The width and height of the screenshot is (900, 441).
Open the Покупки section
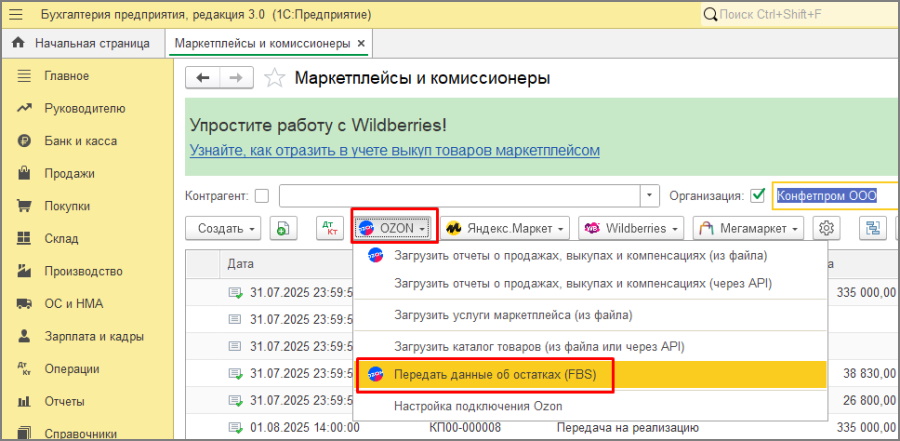(67, 206)
